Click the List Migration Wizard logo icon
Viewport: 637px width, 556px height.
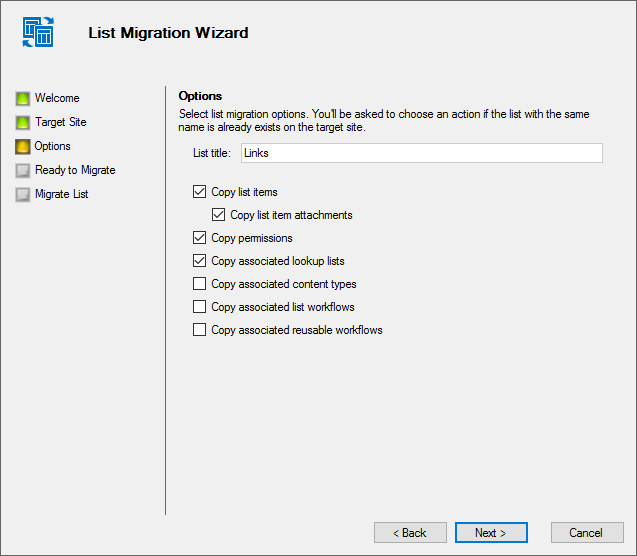coord(38,32)
